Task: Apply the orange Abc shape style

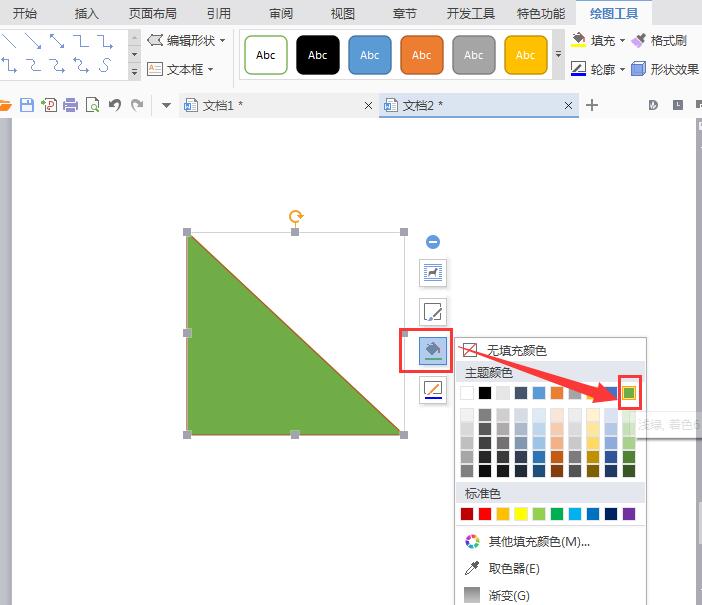Action: click(422, 55)
